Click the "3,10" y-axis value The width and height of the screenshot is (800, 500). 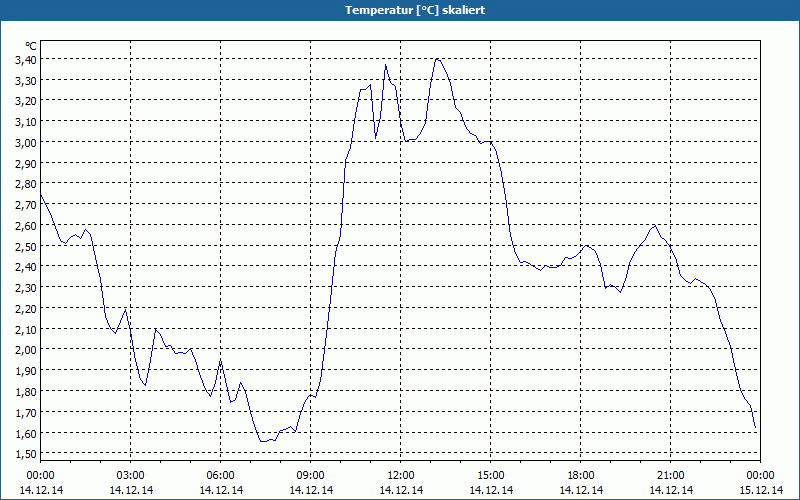click(26, 122)
